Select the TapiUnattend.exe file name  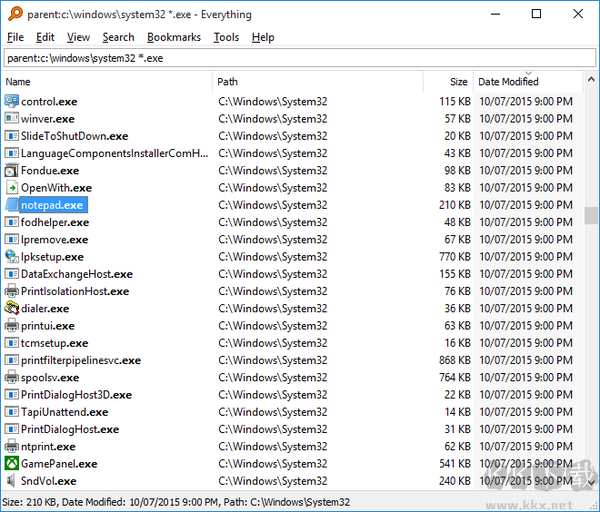tap(65, 412)
